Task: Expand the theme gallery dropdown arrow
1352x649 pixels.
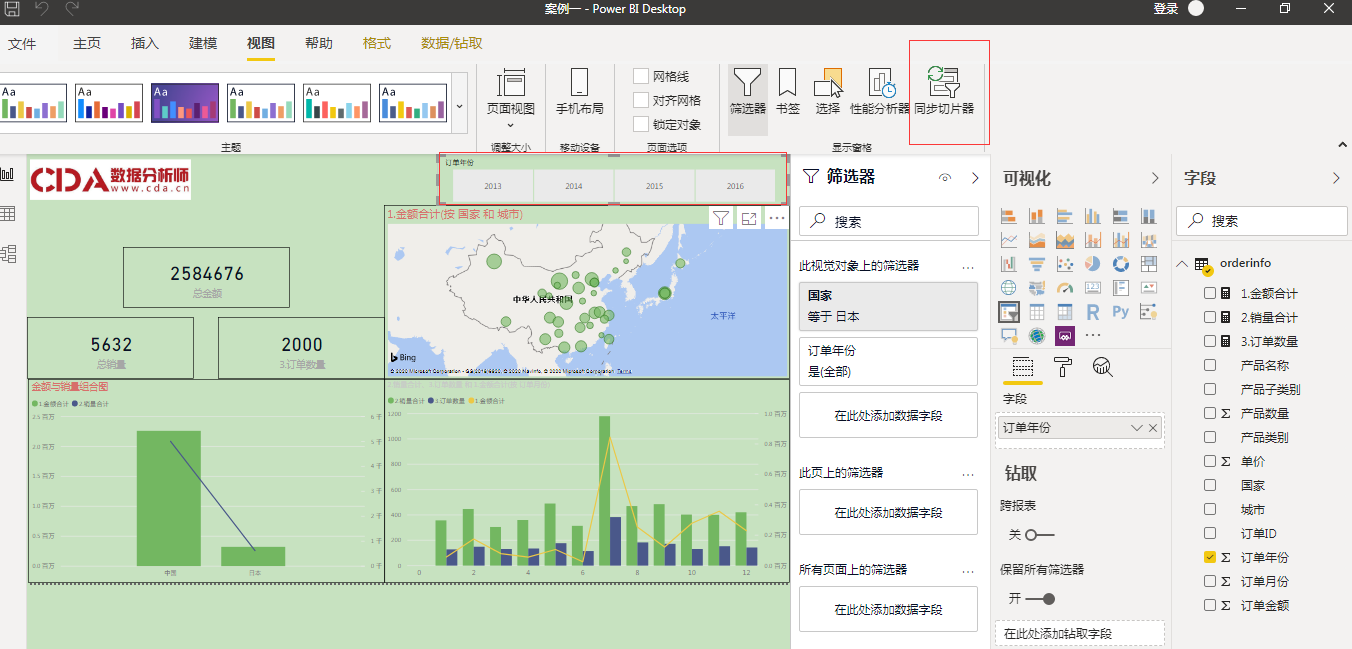Action: pyautogui.click(x=459, y=105)
